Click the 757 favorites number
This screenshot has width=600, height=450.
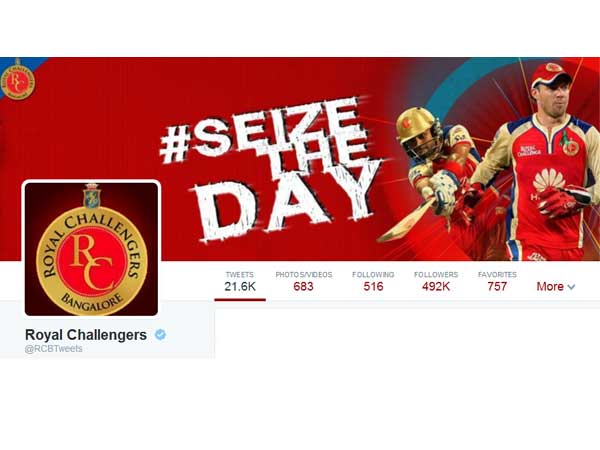[x=497, y=287]
